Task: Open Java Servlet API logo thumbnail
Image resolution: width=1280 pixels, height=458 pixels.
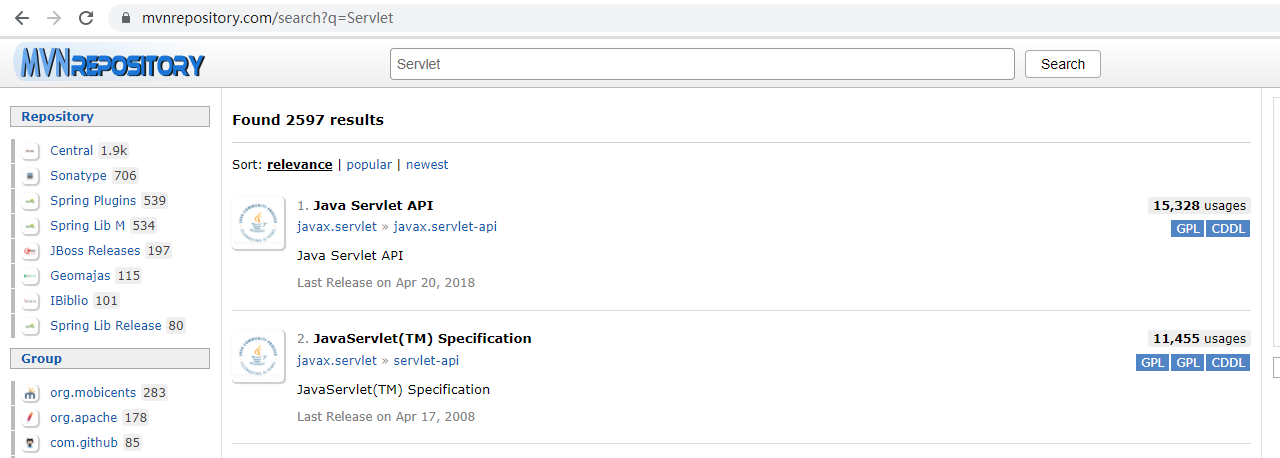Action: pyautogui.click(x=258, y=224)
